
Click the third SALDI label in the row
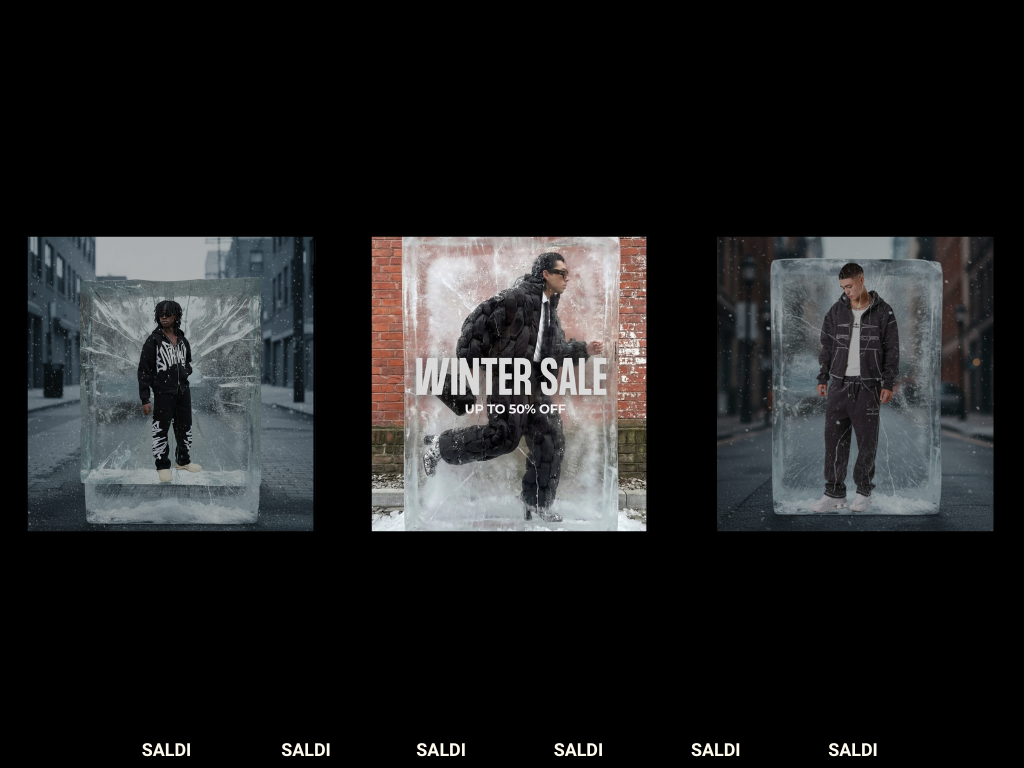click(441, 750)
